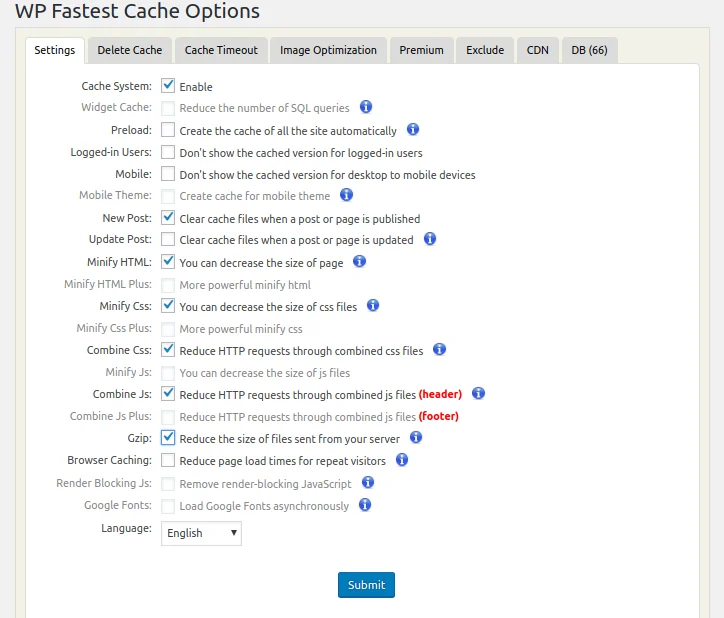
Task: Click 'Reduce the size of files sent from your server'
Action: coord(290,439)
